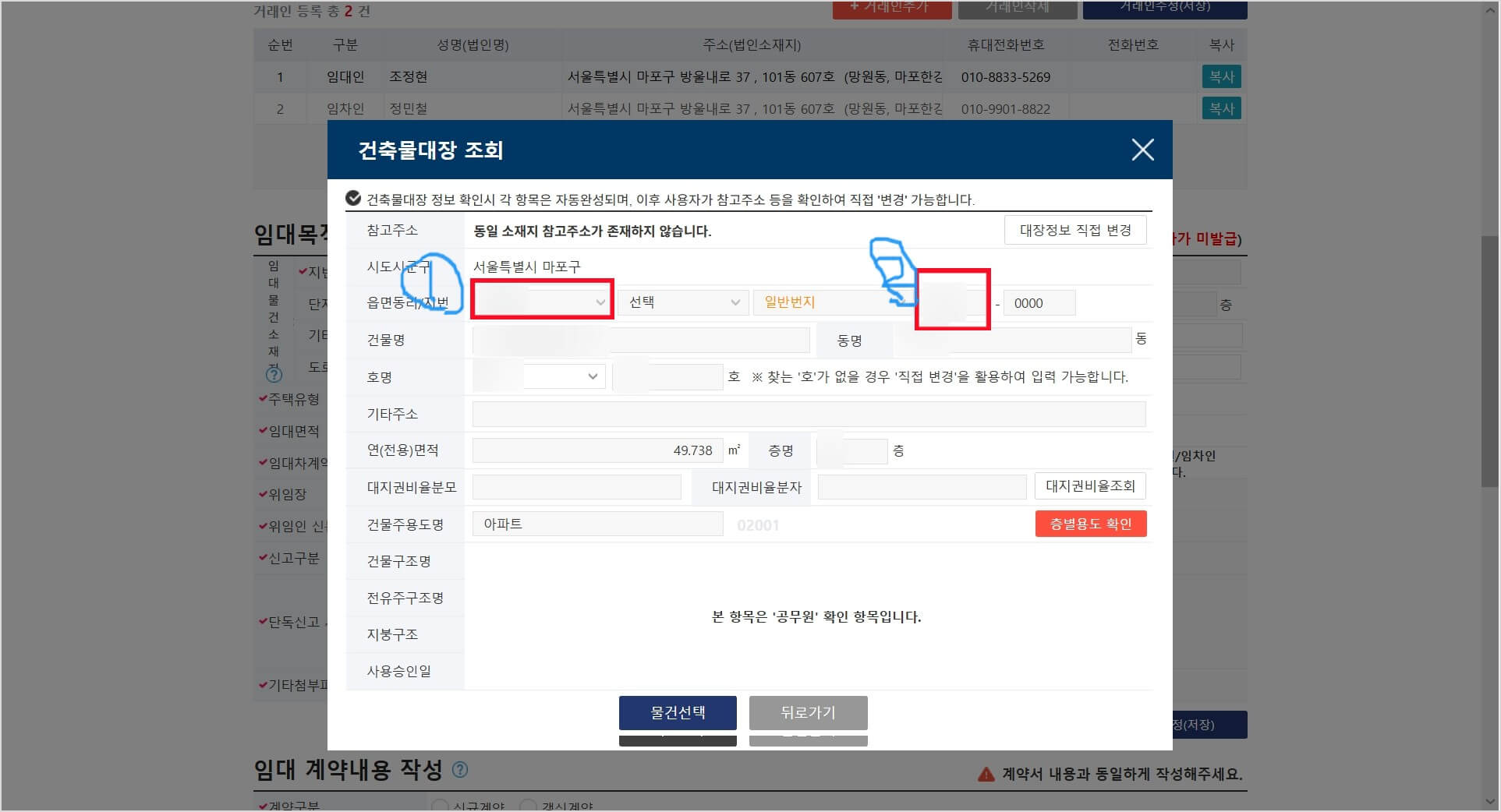Click the 대지권비율분자 input field
Viewport: 1501px width, 812px height.
tap(922, 487)
